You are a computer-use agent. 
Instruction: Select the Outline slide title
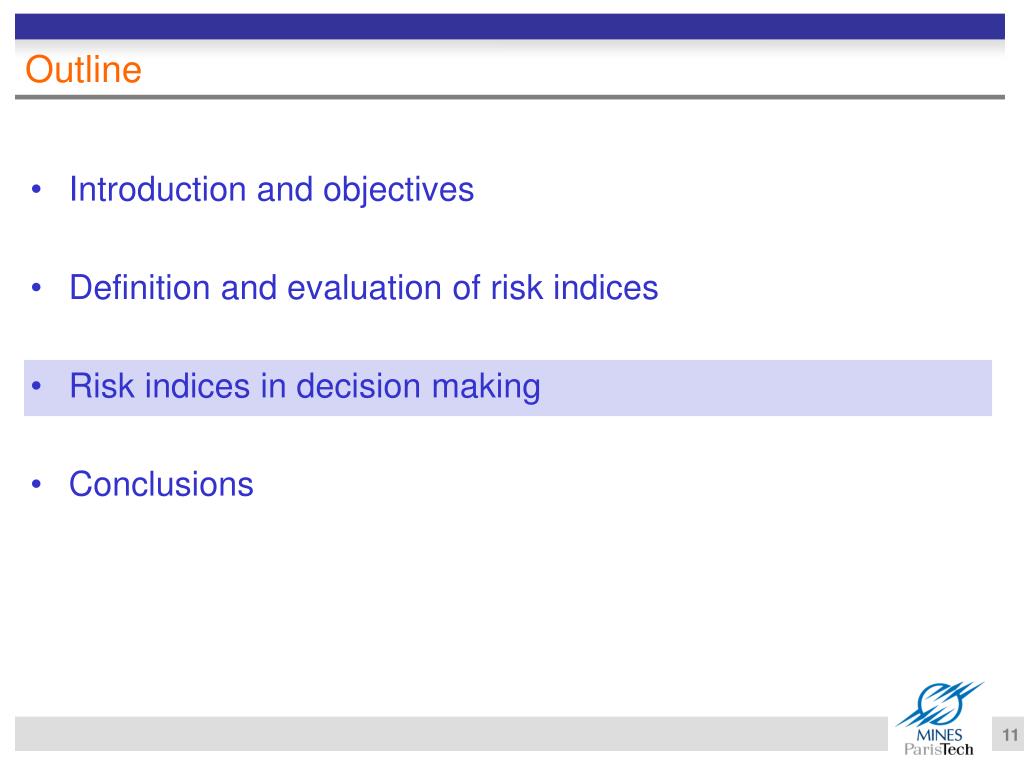[x=83, y=69]
